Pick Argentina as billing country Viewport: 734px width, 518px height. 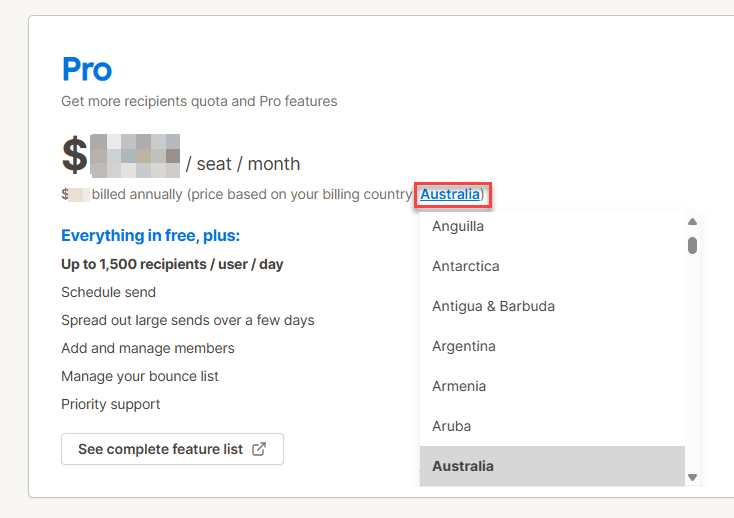point(463,346)
